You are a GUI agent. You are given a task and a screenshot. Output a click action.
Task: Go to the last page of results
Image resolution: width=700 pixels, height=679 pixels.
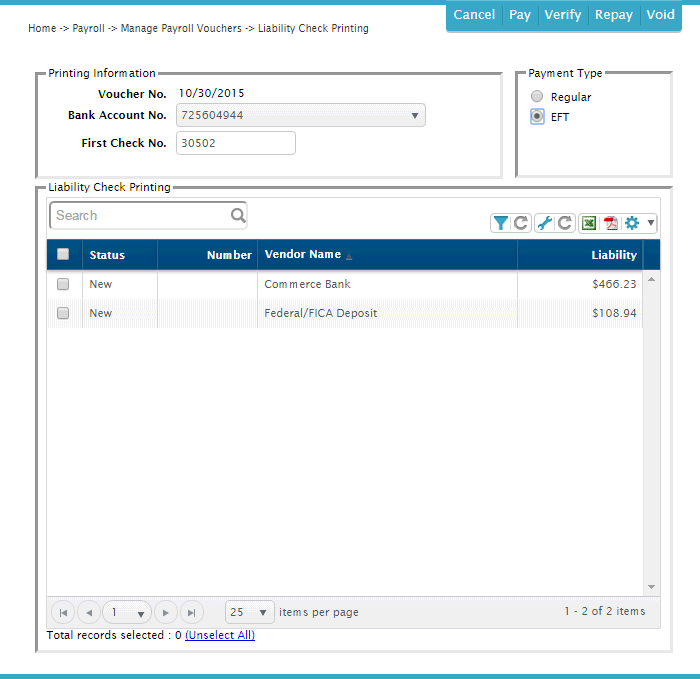point(192,612)
